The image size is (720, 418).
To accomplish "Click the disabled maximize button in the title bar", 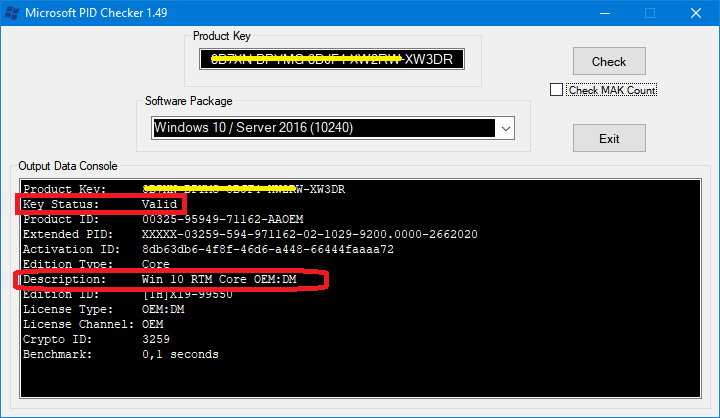I will coord(650,13).
